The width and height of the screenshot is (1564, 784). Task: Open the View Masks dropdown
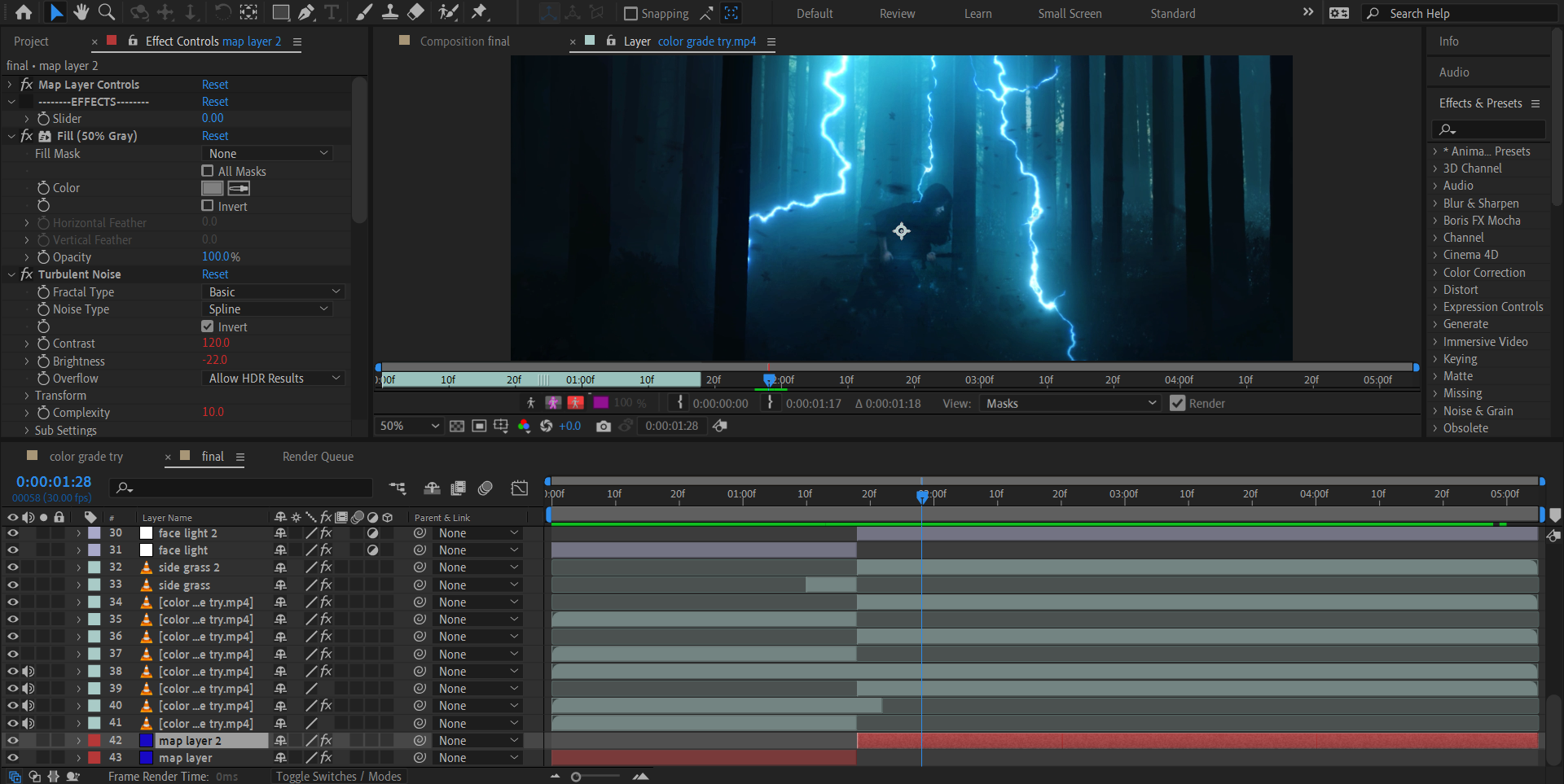1070,403
